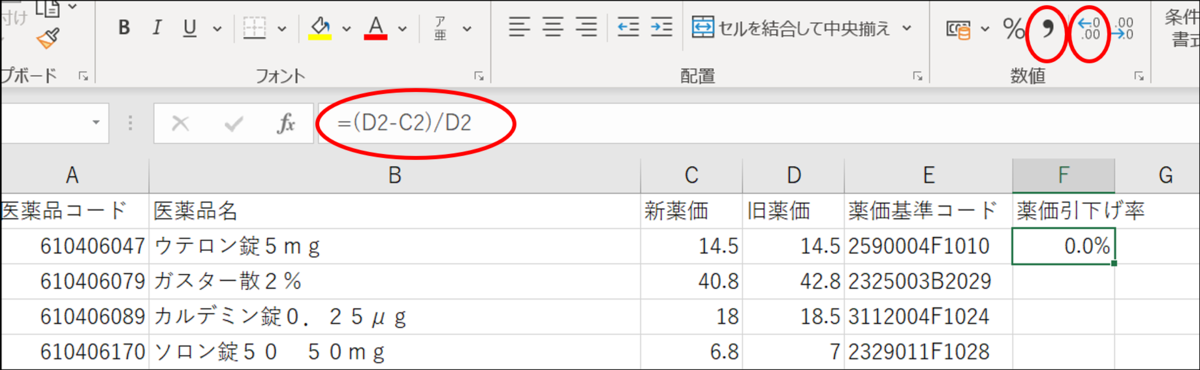This screenshot has width=1200, height=370.
Task: Select column B header
Action: [x=395, y=176]
